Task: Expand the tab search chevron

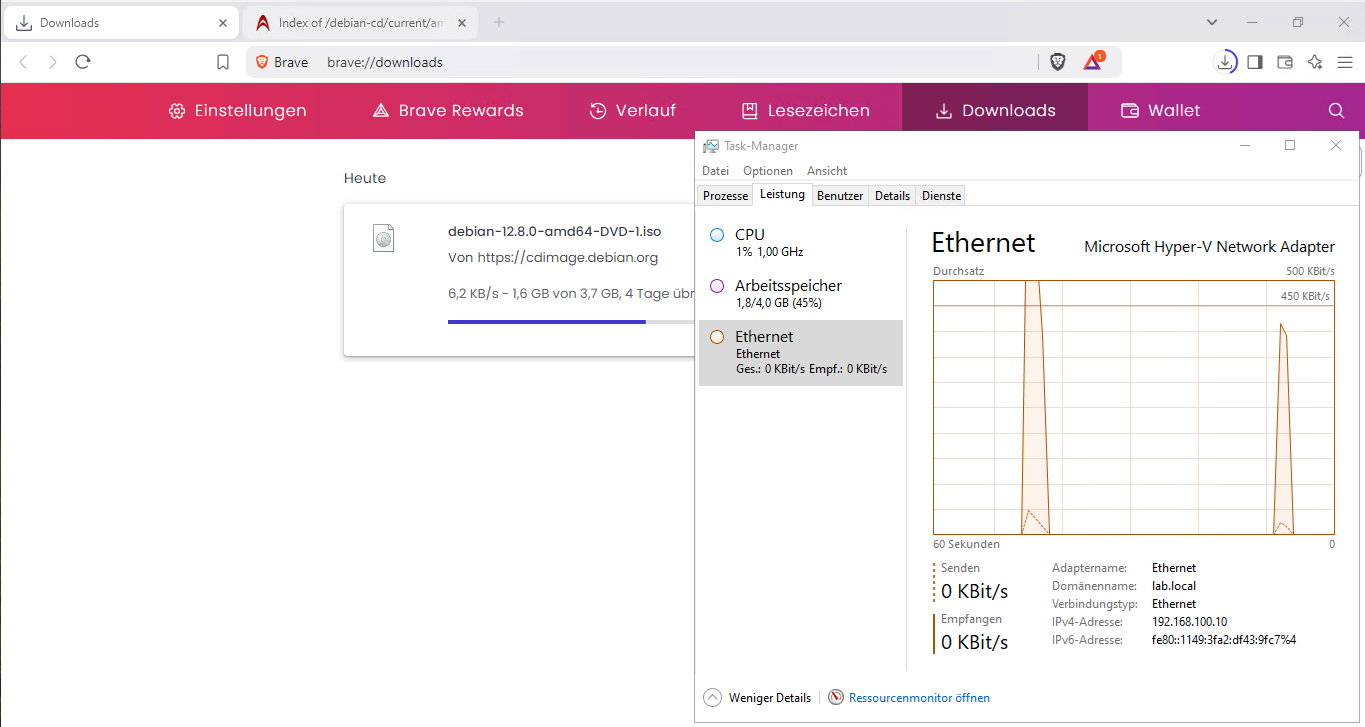Action: (x=1212, y=22)
